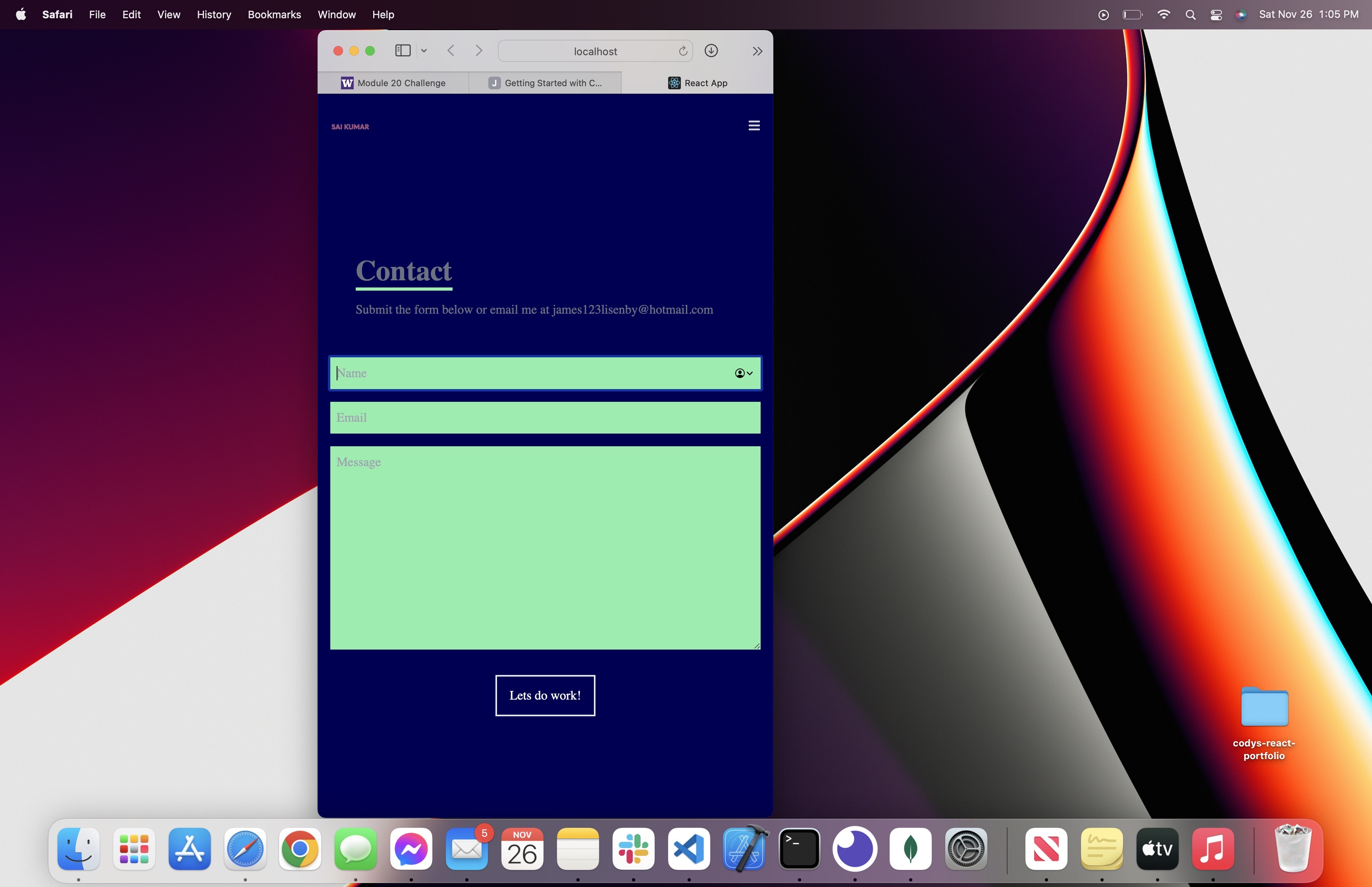1372x887 pixels.
Task: Open the codys-react-portfolio folder on desktop
Action: [x=1264, y=707]
